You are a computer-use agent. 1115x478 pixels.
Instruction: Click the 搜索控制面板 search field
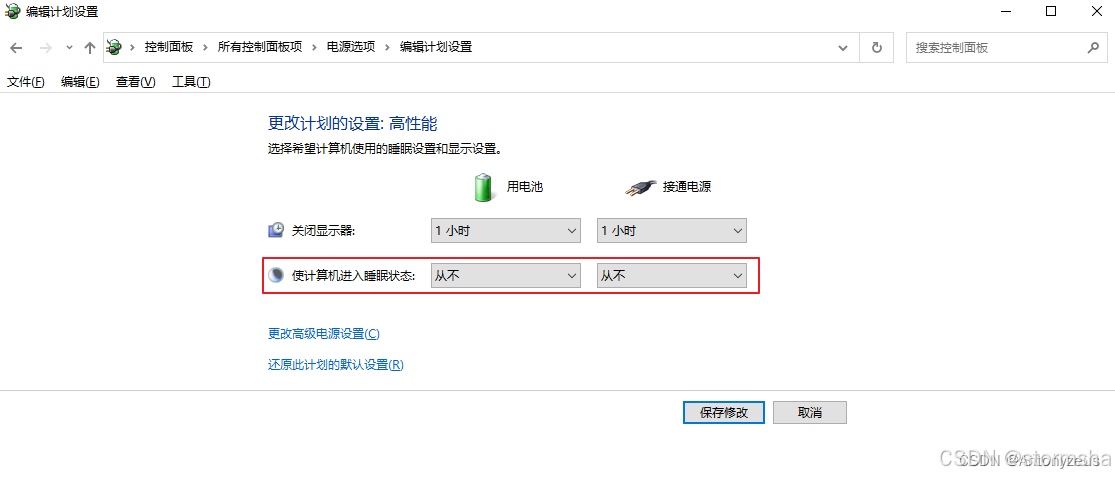[996, 48]
